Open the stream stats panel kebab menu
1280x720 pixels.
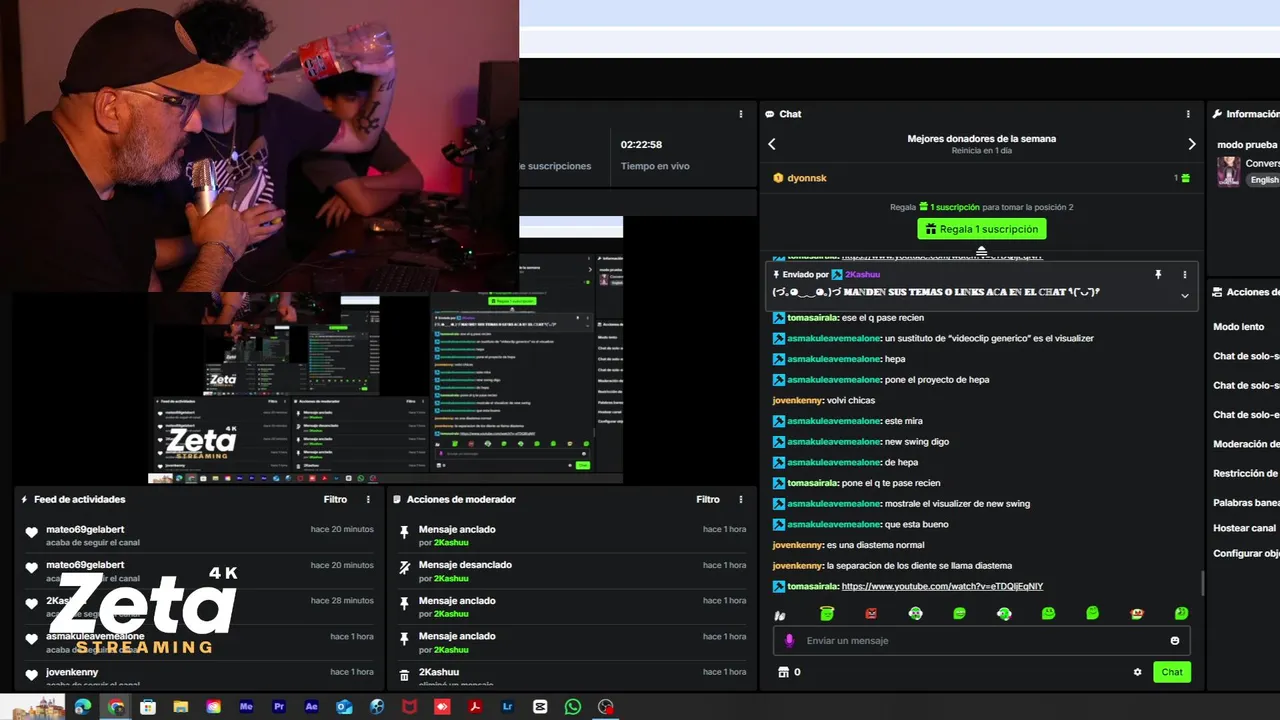(x=741, y=114)
